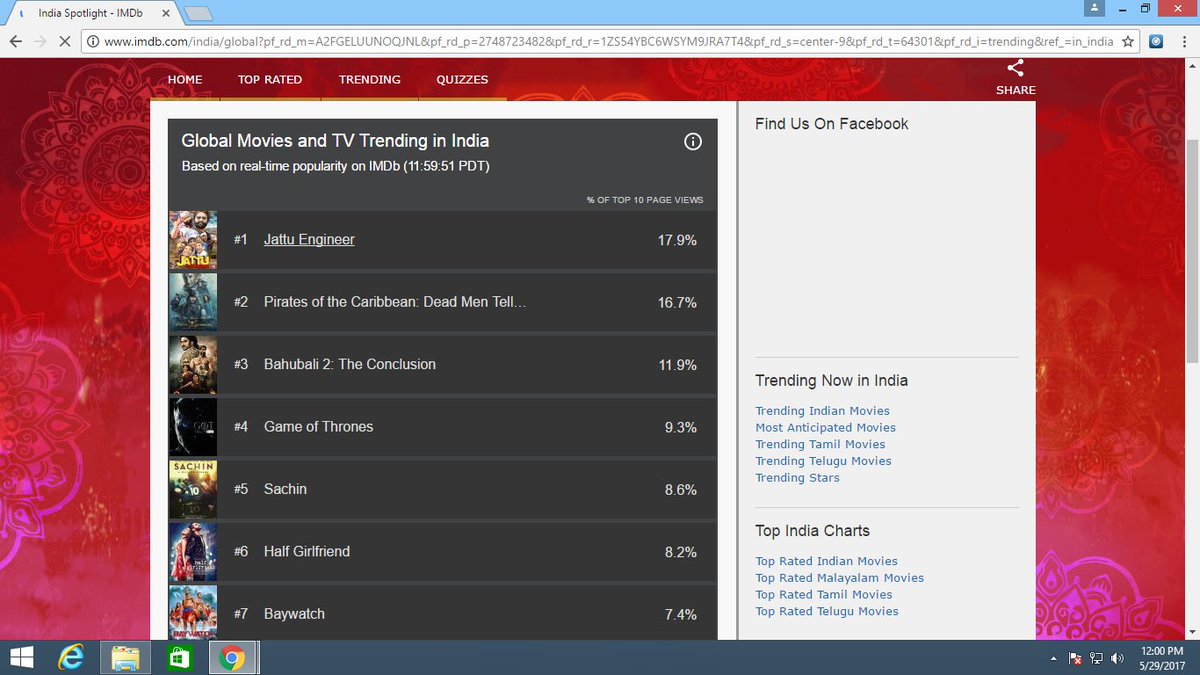This screenshot has width=1200, height=675.
Task: Open Trending Telugu Movies link
Action: pyautogui.click(x=823, y=461)
